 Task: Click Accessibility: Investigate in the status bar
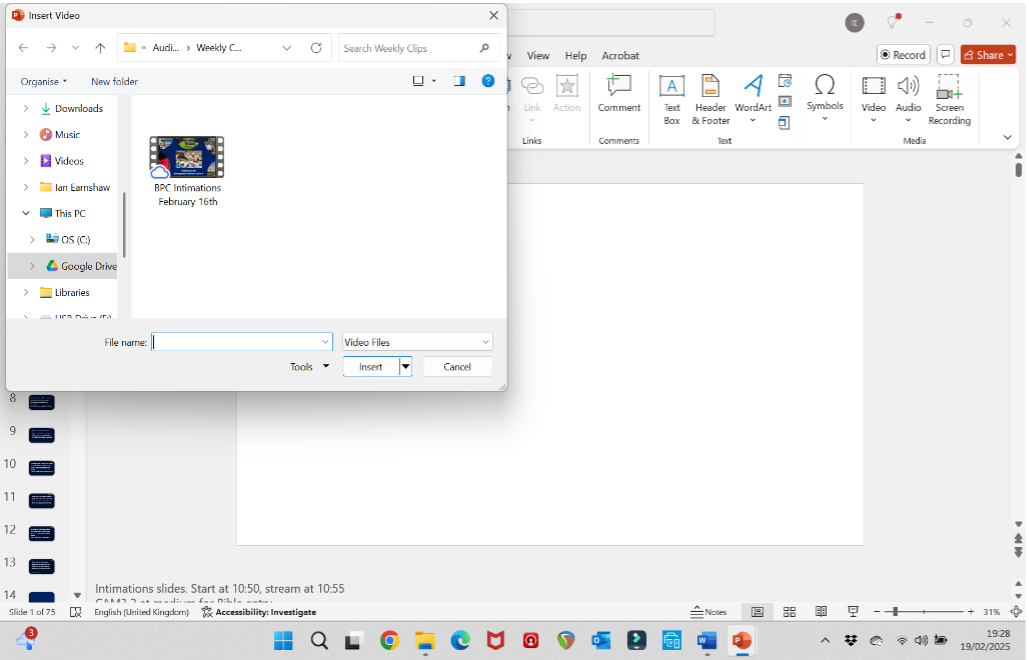(259, 611)
